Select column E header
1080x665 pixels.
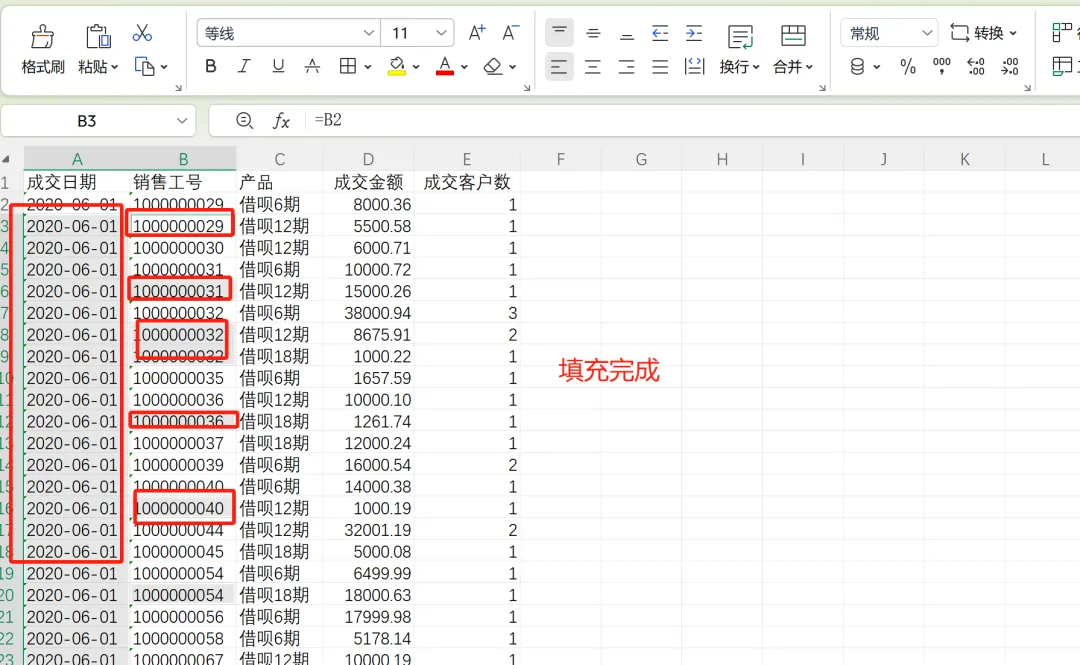[x=466, y=159]
